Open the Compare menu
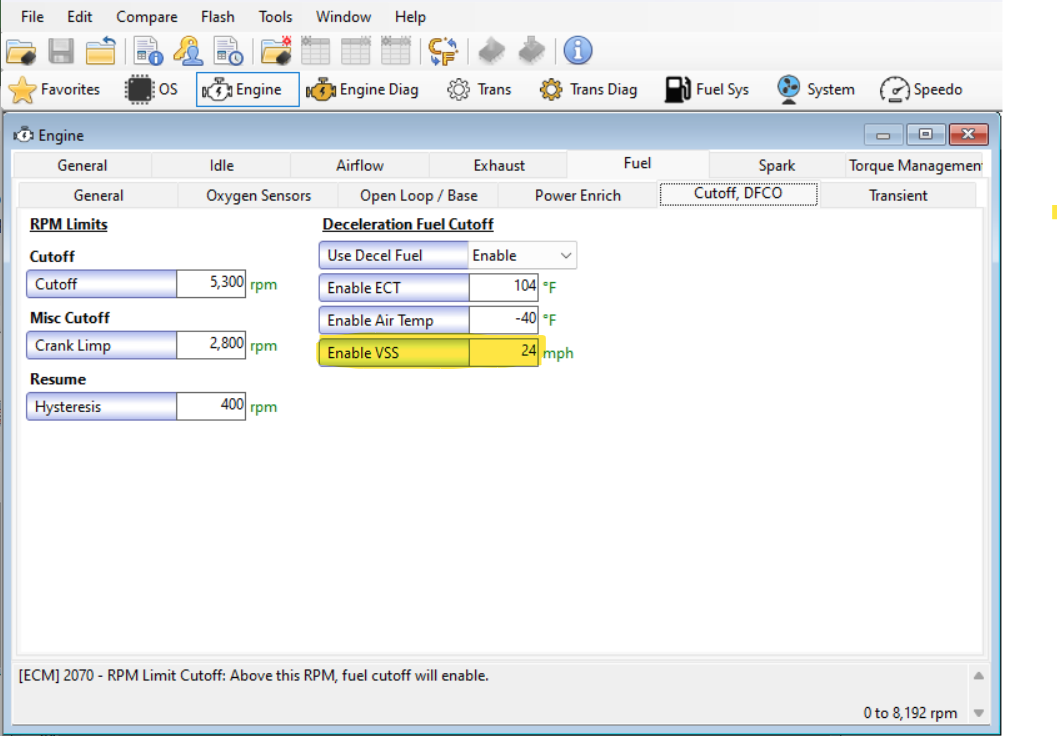The image size is (1058, 736). point(146,17)
